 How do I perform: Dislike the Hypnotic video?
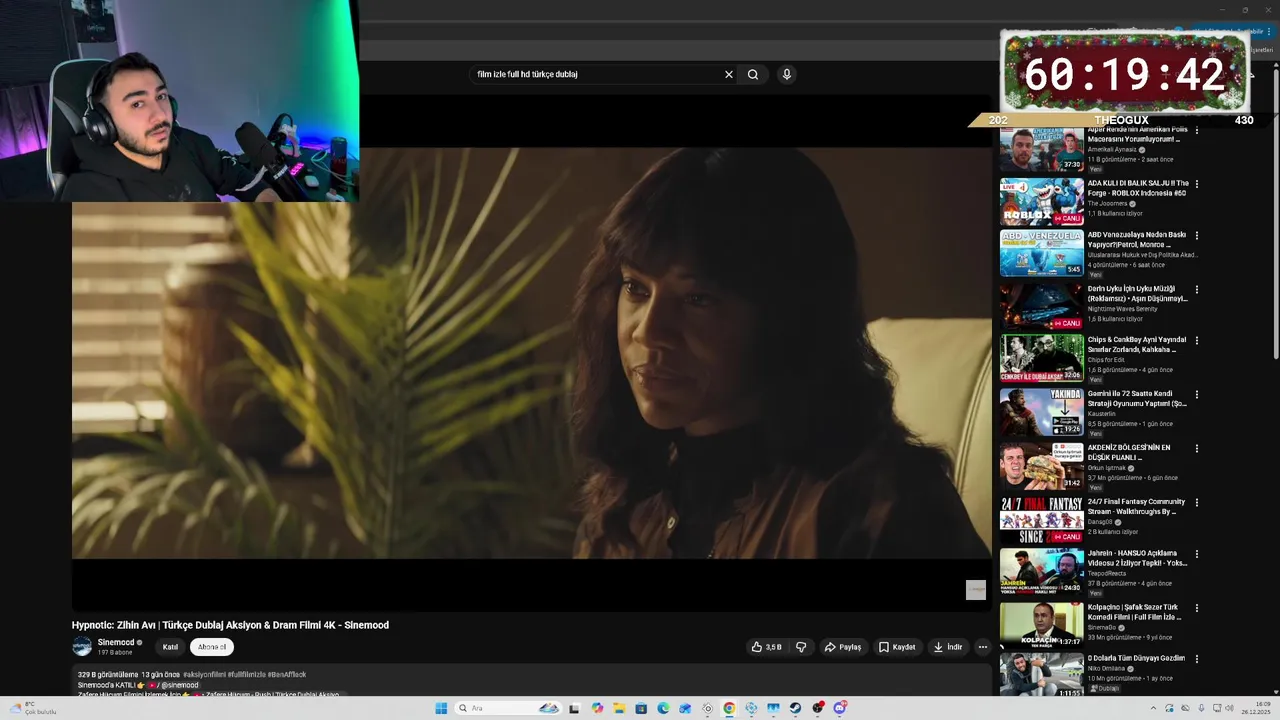(x=801, y=647)
